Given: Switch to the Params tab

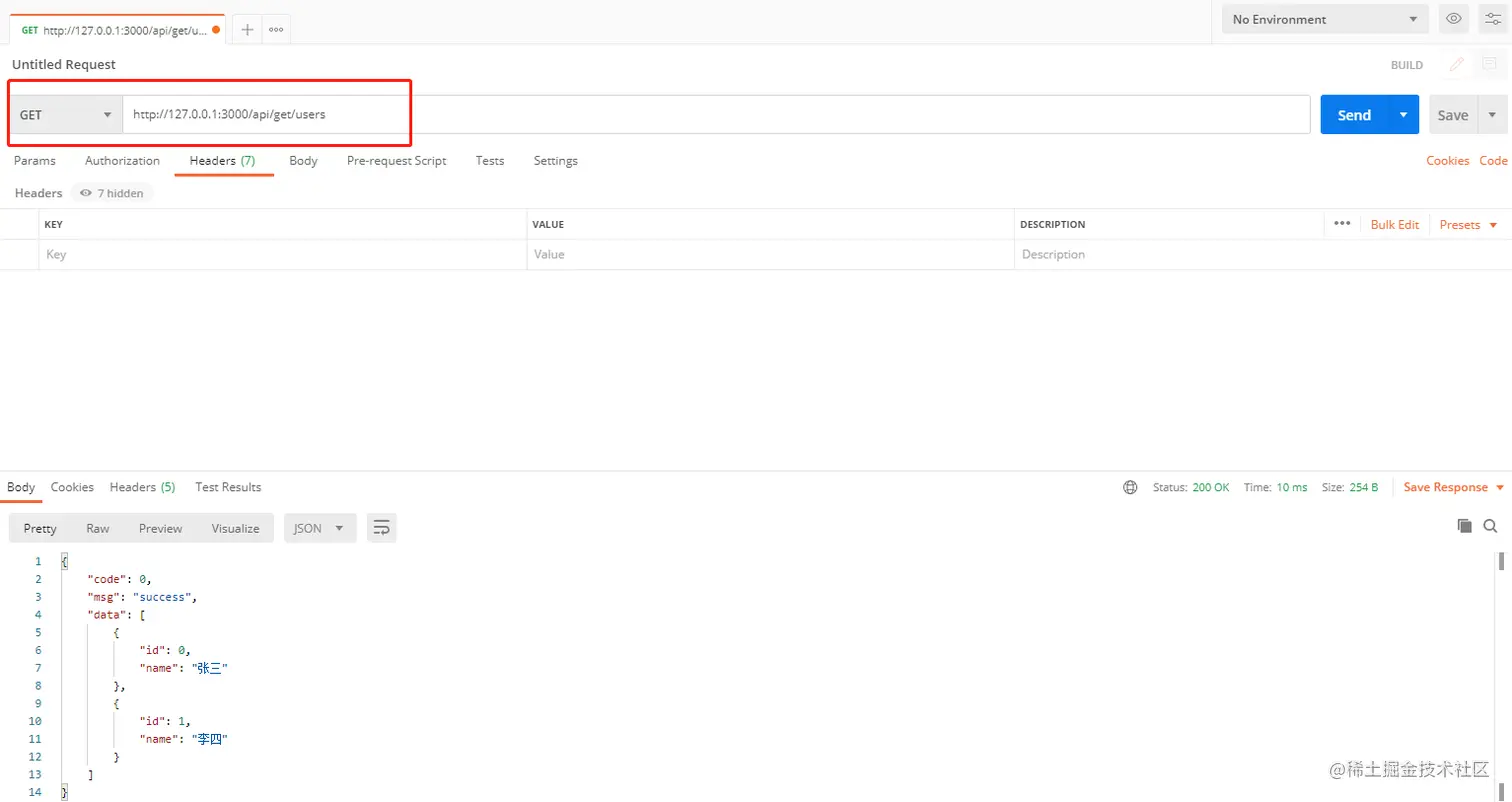Looking at the screenshot, I should tap(35, 161).
